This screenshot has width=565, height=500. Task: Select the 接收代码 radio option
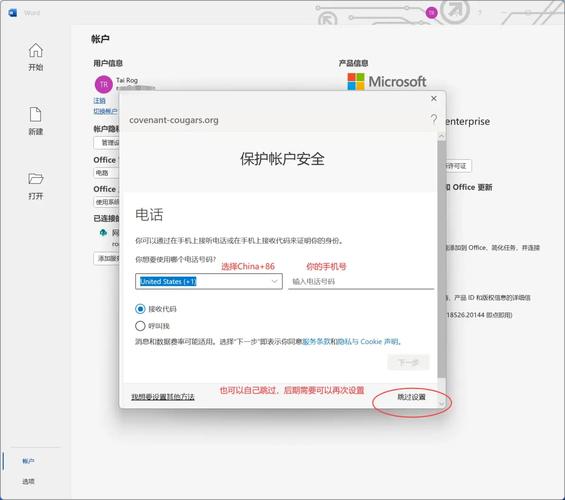140,309
